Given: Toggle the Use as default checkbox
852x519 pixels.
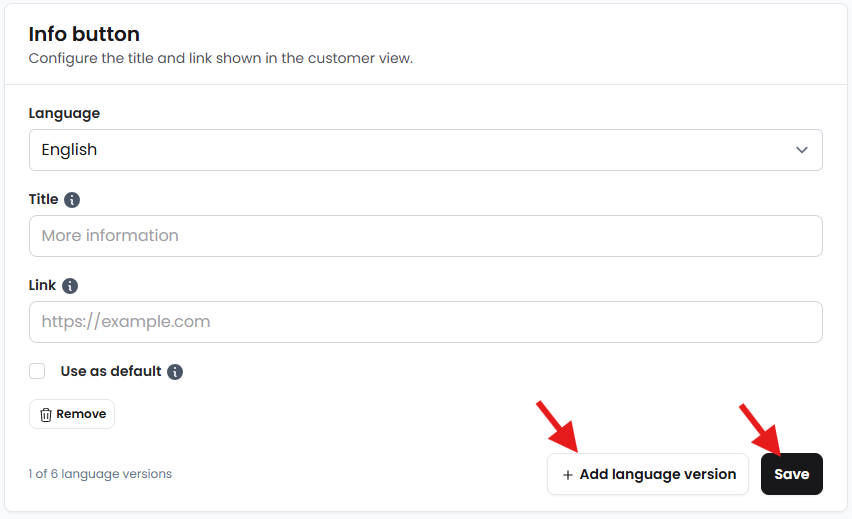Looking at the screenshot, I should (37, 371).
